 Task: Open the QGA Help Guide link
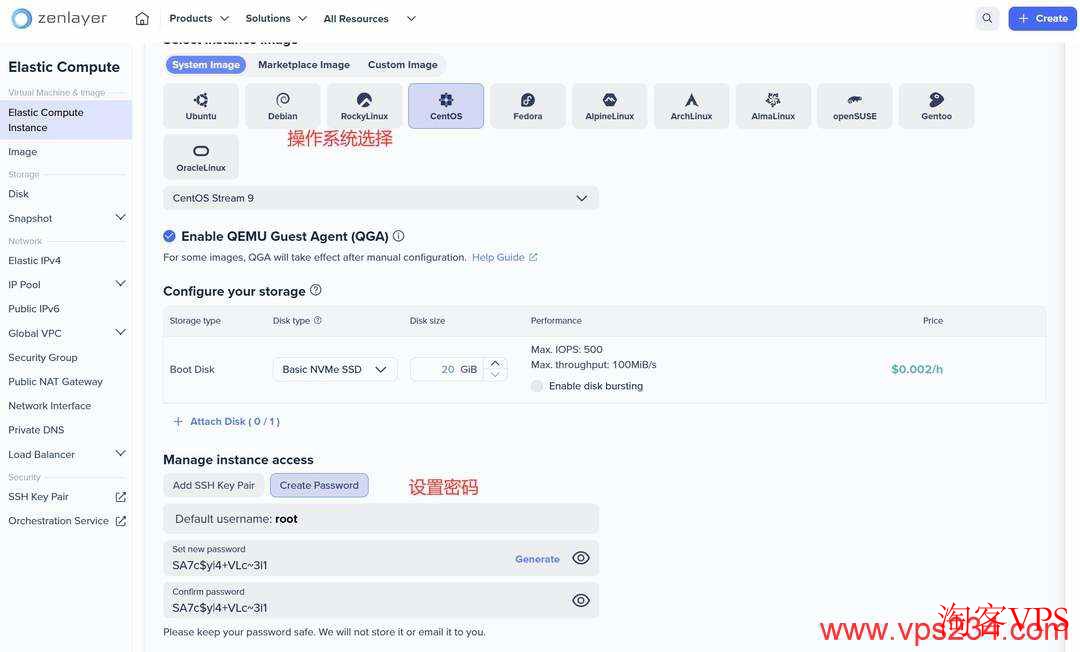pyautogui.click(x=498, y=257)
